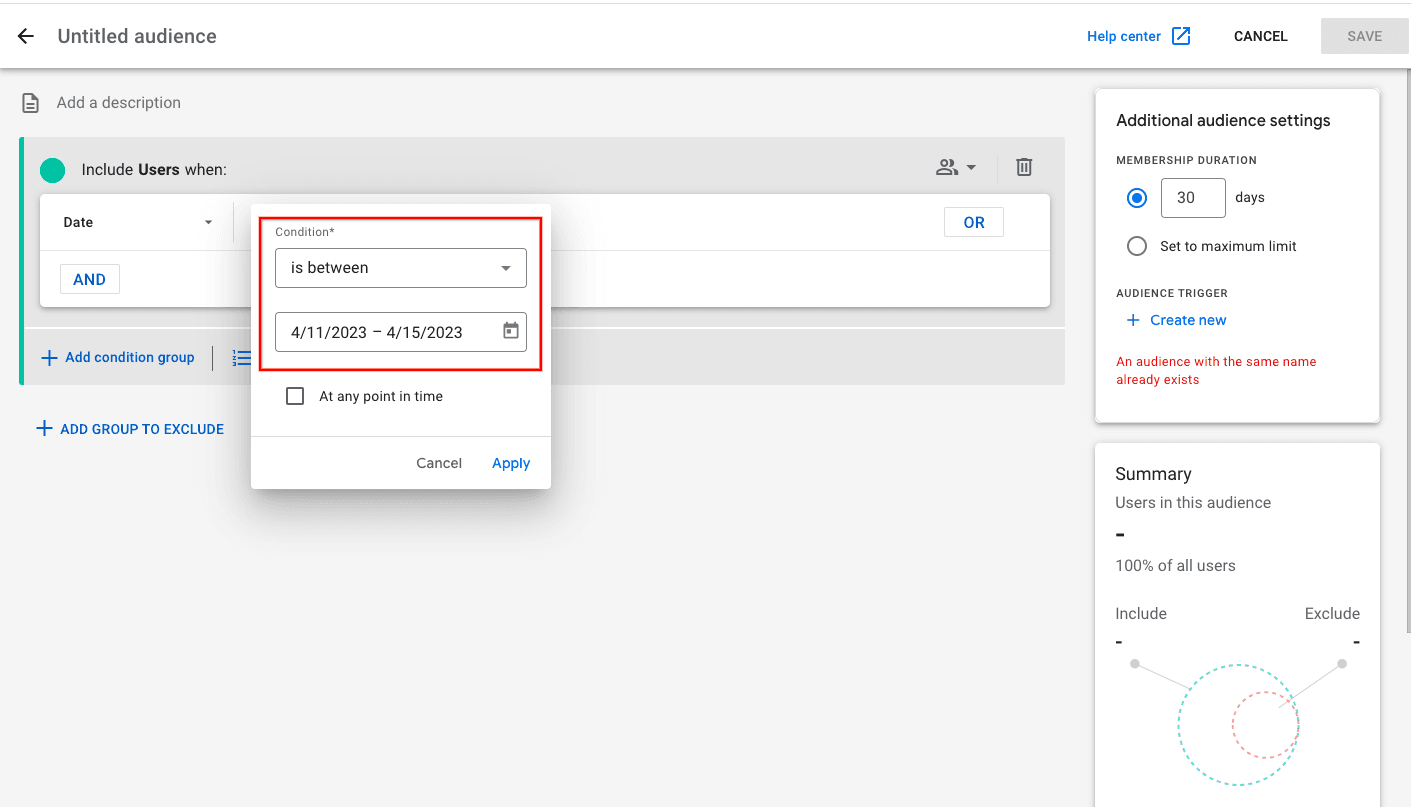Click ADD GROUP TO EXCLUDE
Screen dimensions: 1411x807
(x=130, y=428)
